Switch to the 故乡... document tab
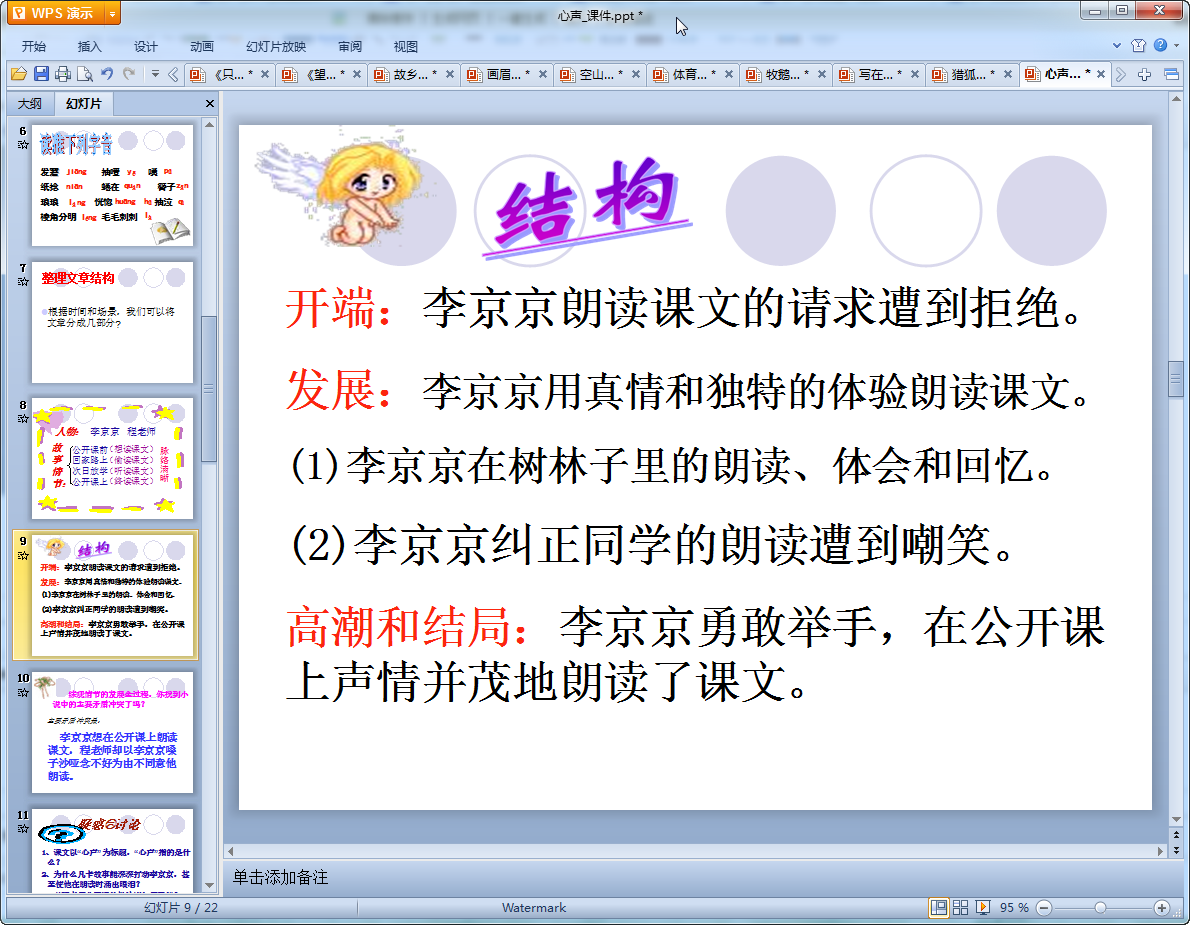Viewport: 1190px width, 925px height. (415, 74)
